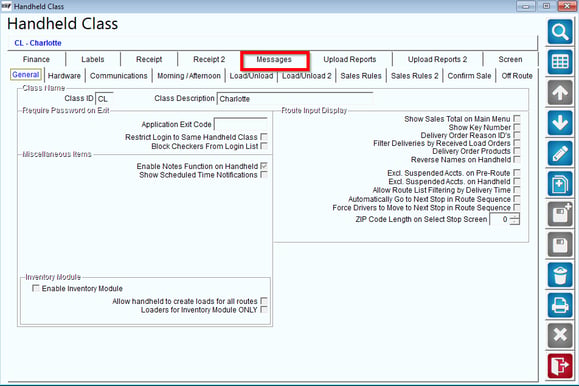Open the Communications tab
Viewport: 579px width, 386px height.
coord(119,76)
